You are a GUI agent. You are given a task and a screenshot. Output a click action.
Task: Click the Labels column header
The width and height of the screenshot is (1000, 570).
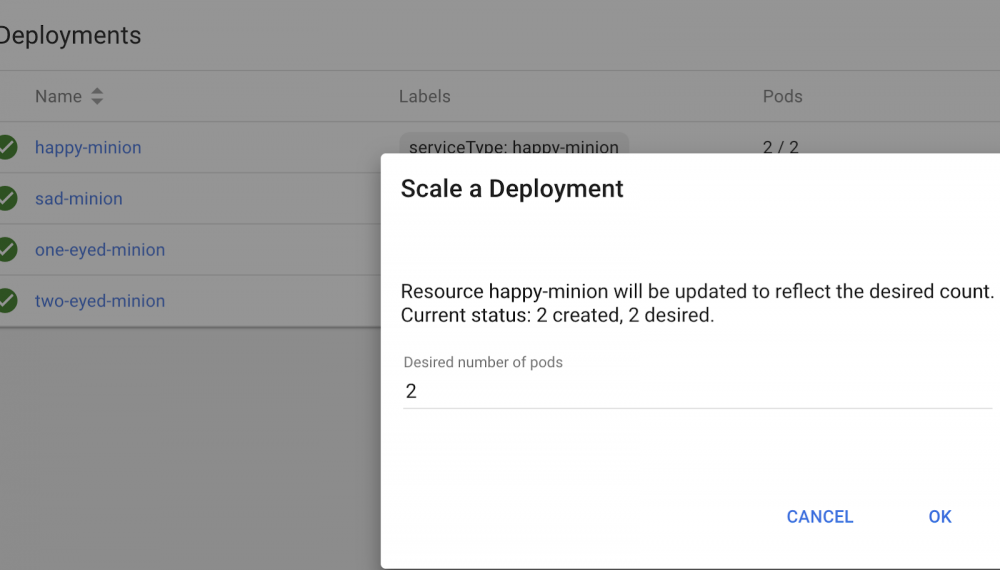[424, 97]
